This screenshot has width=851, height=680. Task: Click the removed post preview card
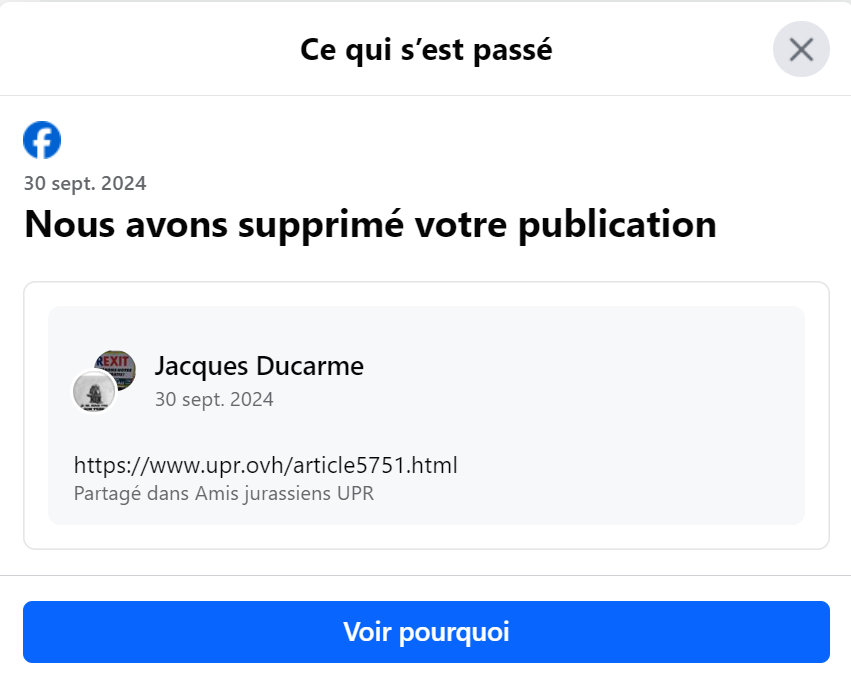coord(426,415)
